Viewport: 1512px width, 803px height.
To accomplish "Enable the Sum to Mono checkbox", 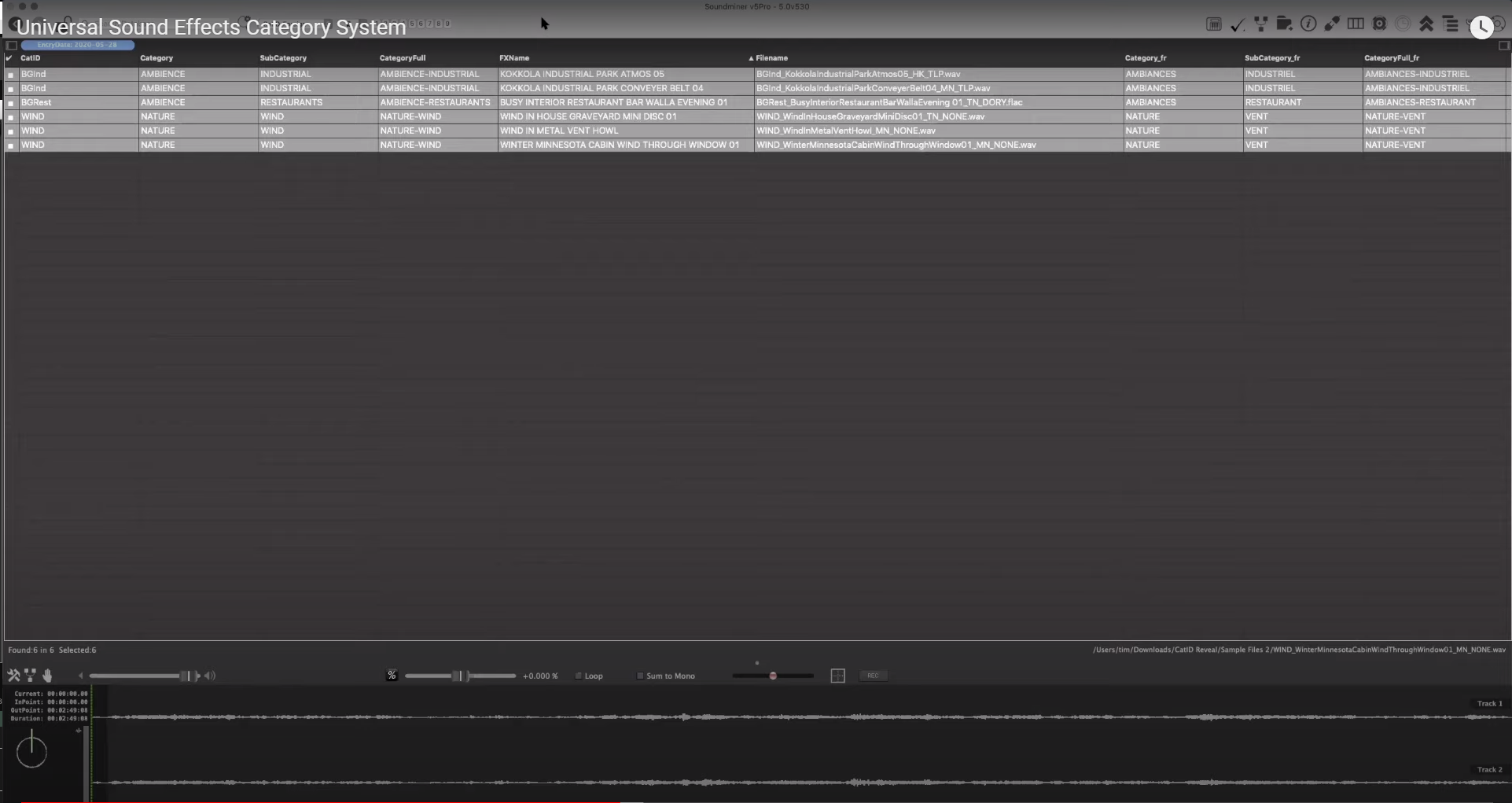I will [x=640, y=676].
